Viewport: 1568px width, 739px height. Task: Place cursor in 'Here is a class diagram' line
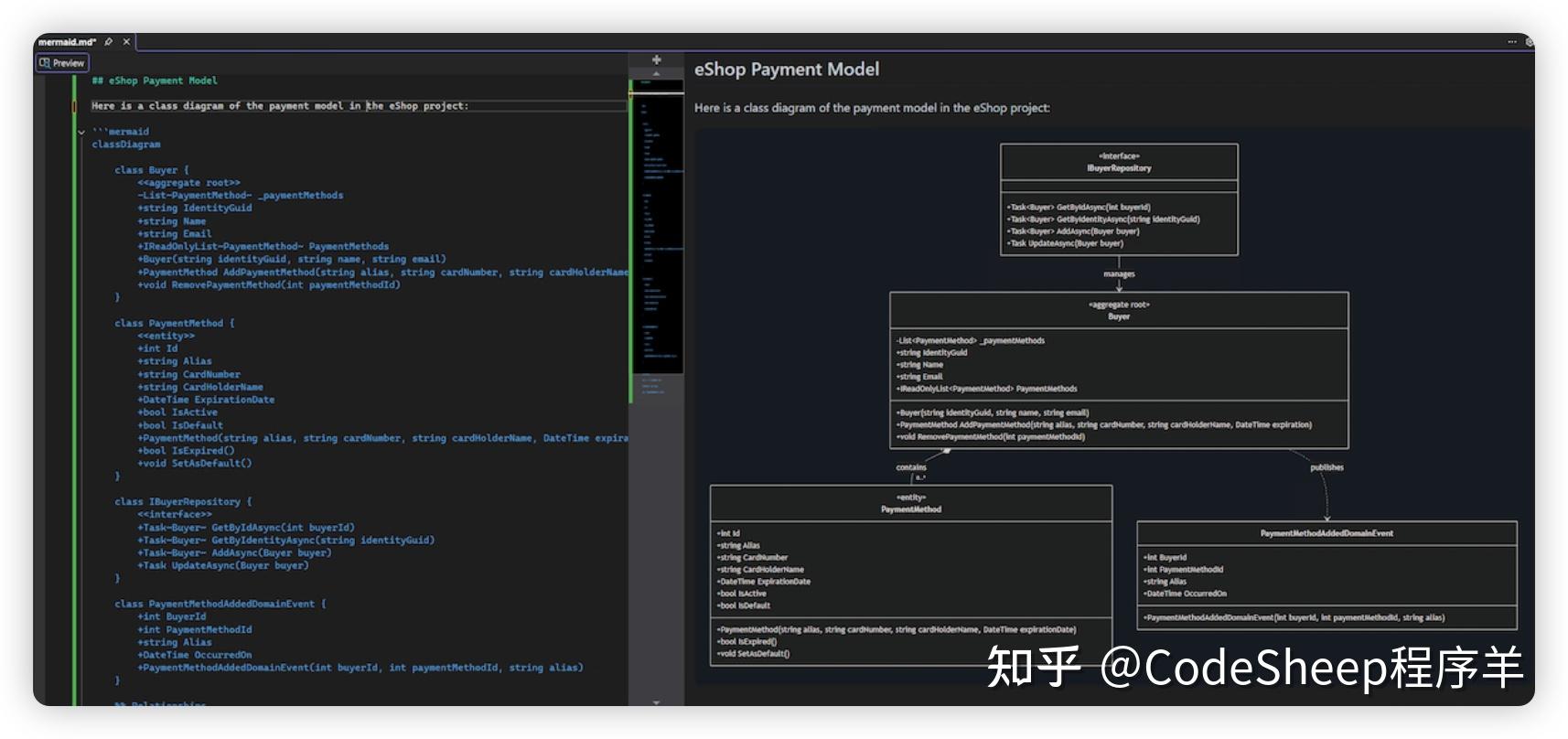tap(280, 106)
